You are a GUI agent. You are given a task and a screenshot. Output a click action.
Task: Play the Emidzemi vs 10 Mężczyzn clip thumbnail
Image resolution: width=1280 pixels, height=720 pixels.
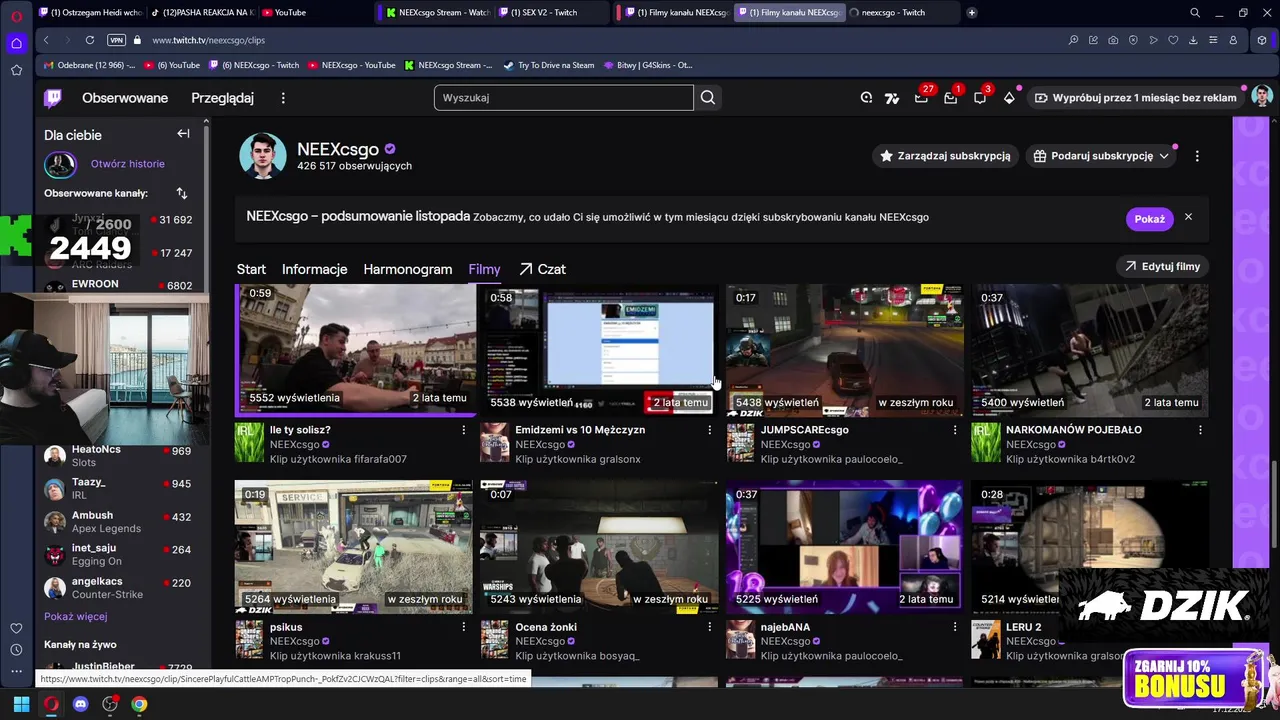(598, 350)
